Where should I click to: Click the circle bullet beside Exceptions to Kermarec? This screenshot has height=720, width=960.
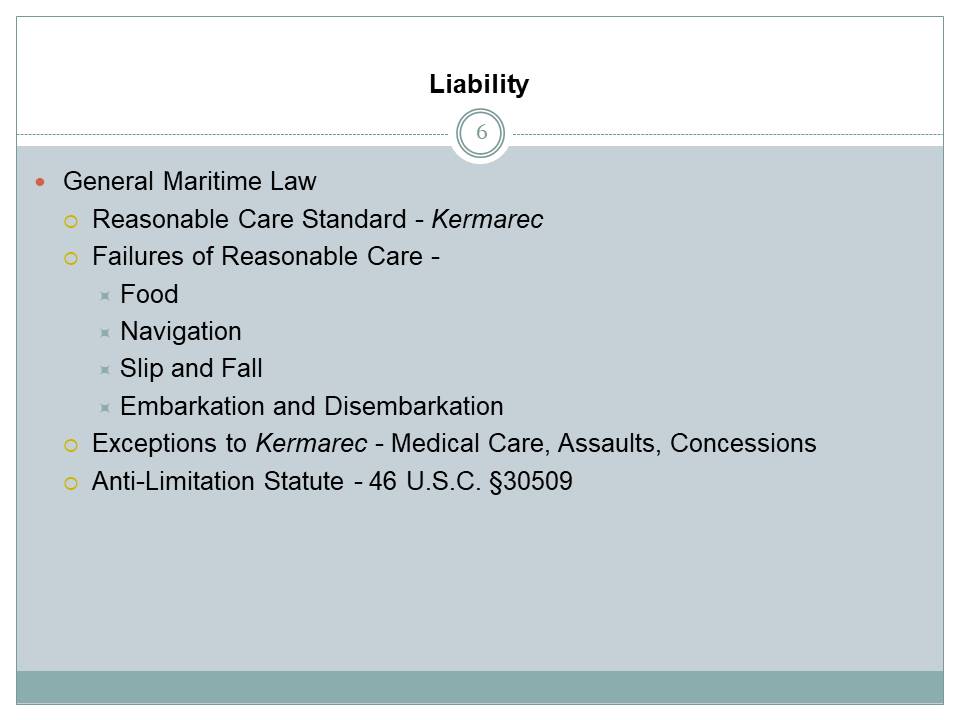[x=70, y=445]
